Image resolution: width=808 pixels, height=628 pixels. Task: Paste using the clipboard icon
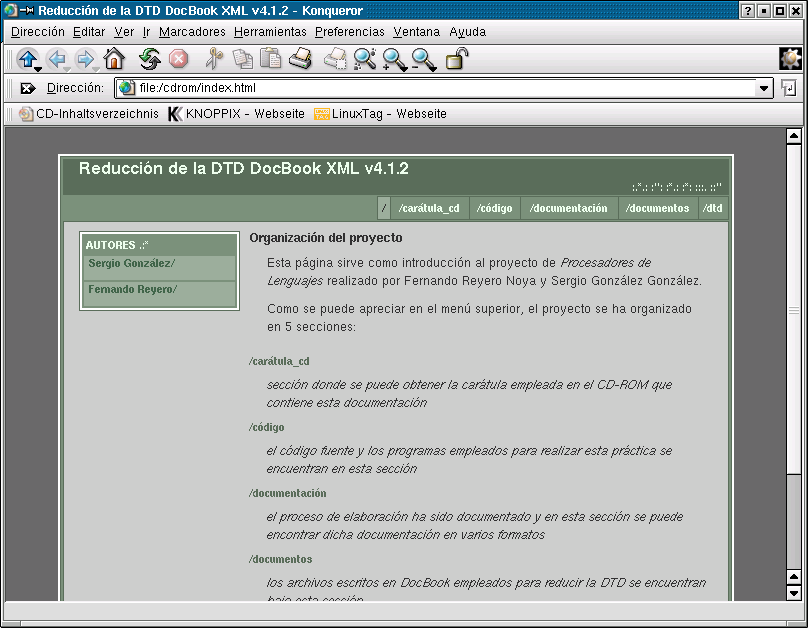271,58
